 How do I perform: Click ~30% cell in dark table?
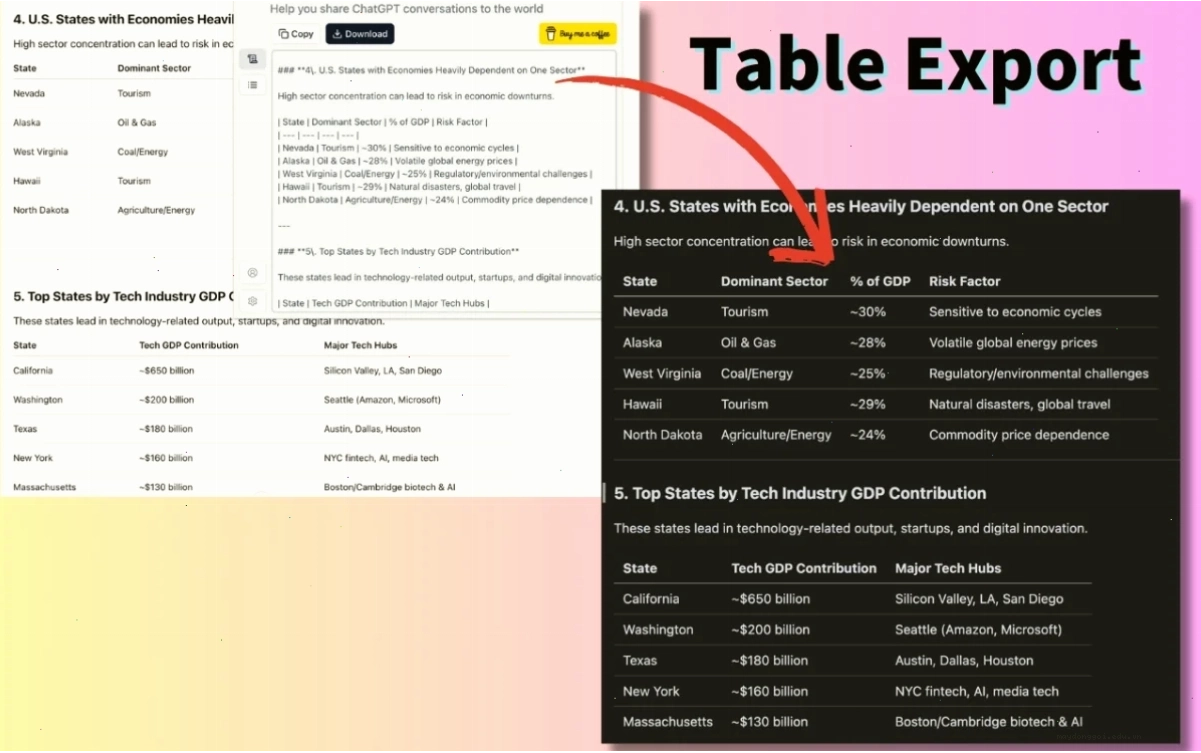tap(868, 312)
